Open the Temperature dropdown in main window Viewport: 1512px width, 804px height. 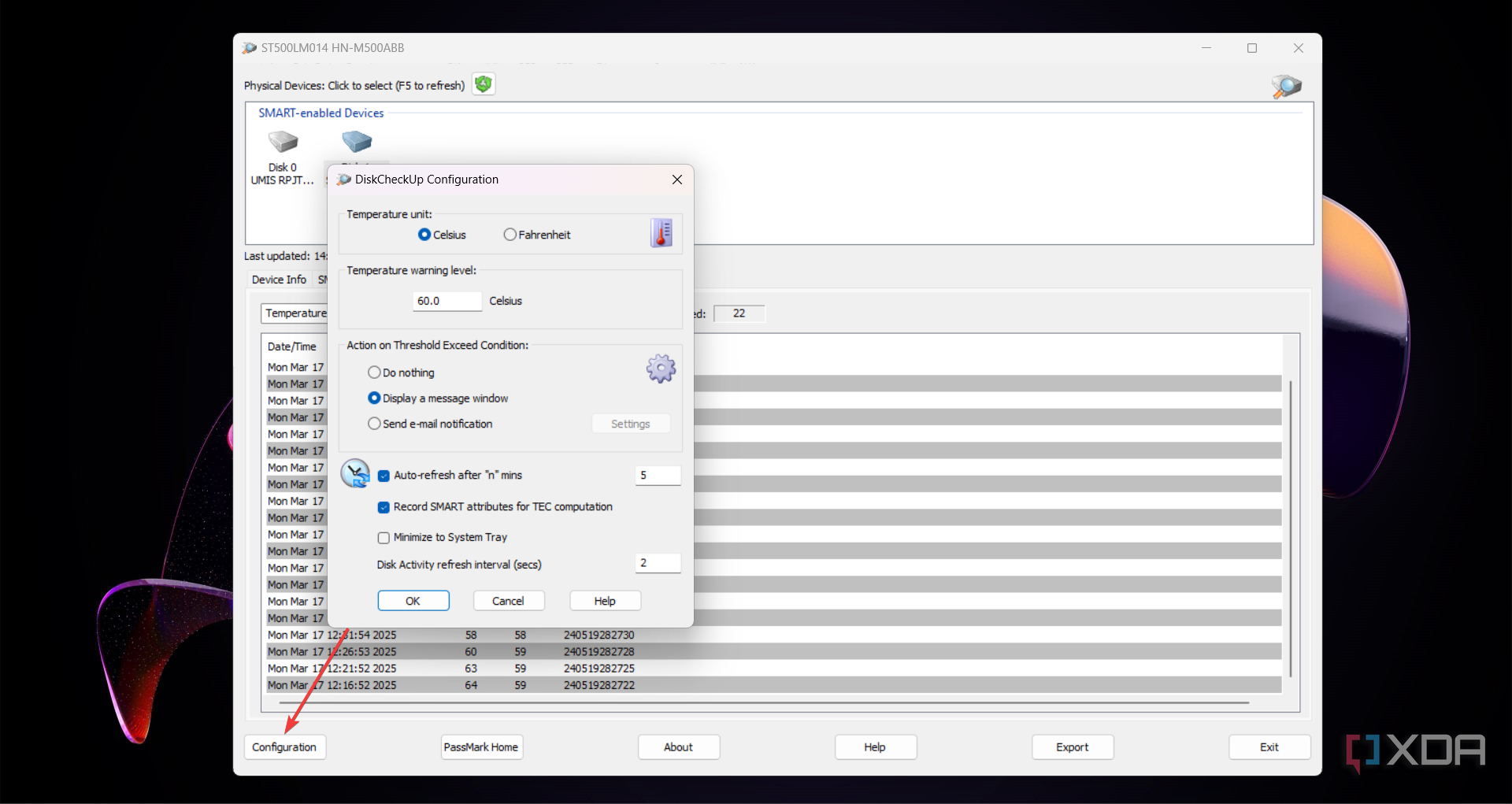[295, 313]
